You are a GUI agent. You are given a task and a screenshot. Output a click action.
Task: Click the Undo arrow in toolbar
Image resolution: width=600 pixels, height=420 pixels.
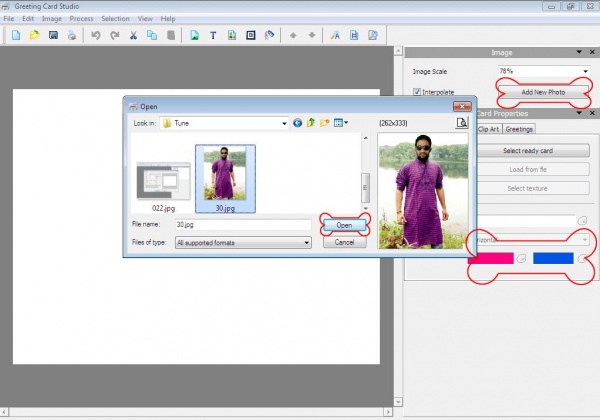[x=96, y=35]
